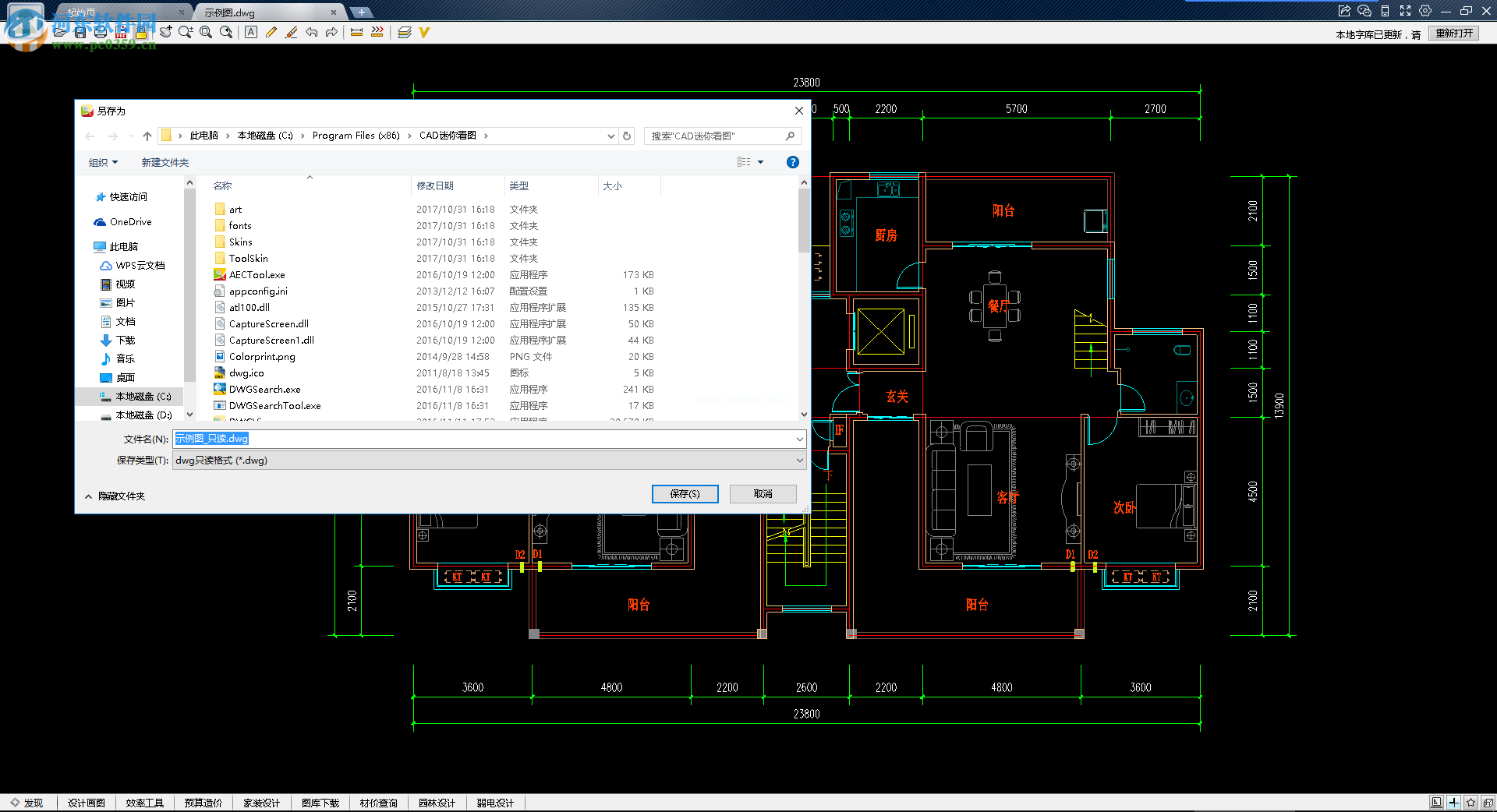
Task: Click the layout triangle icon in status bar
Action: point(1436,803)
